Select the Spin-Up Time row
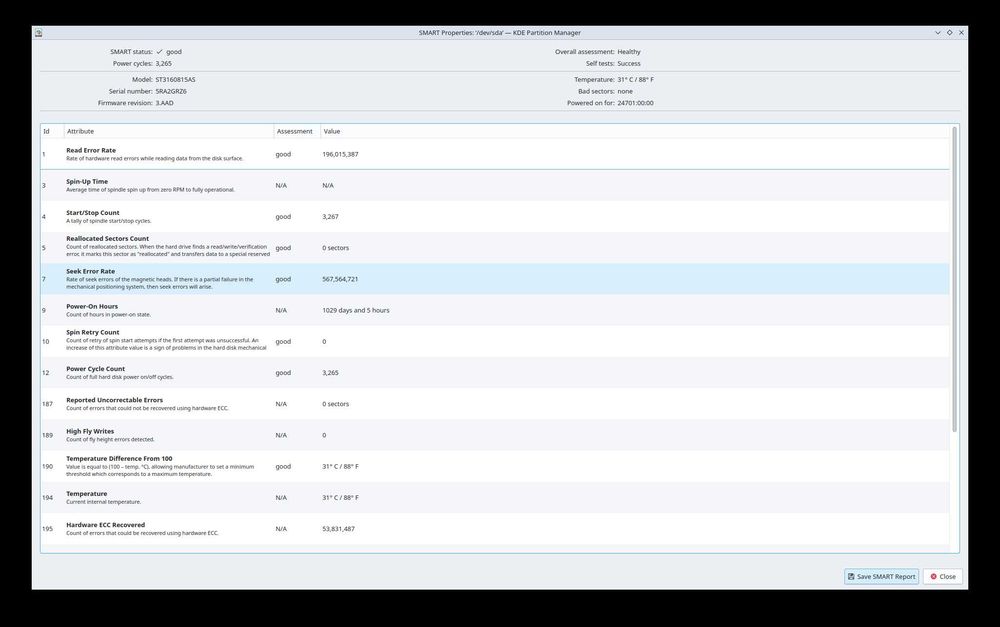Viewport: 1000px width, 627px height. pyautogui.click(x=495, y=185)
